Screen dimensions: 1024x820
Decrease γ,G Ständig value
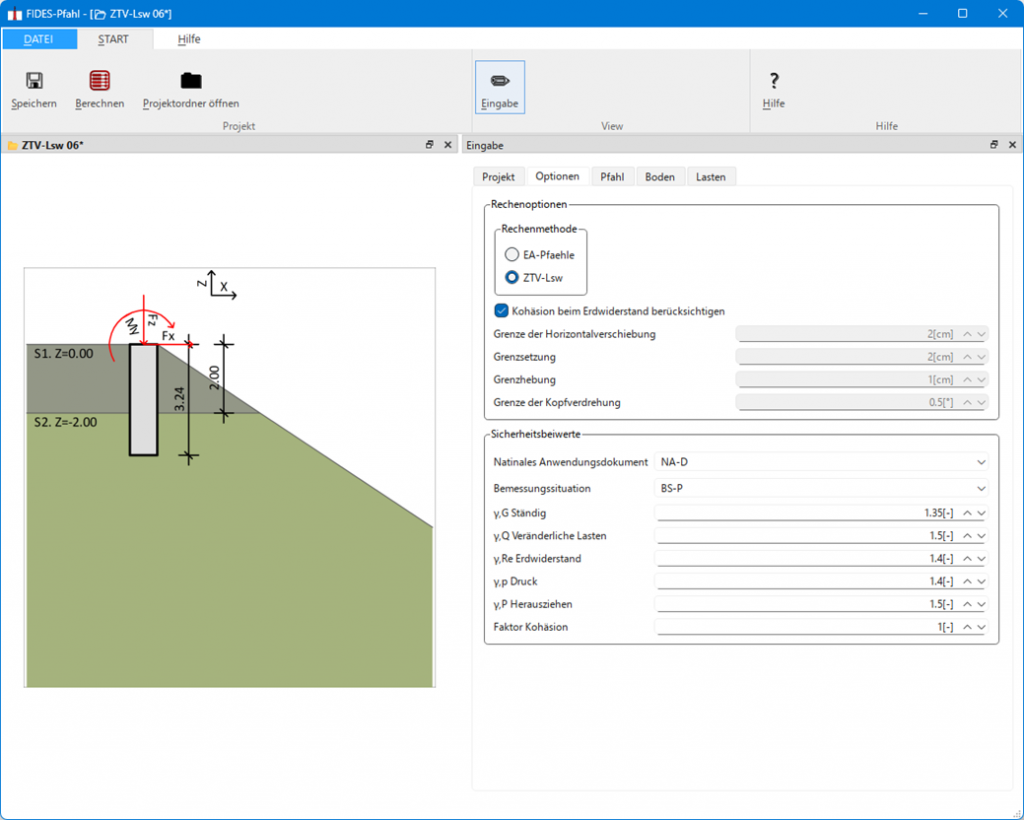pos(981,513)
